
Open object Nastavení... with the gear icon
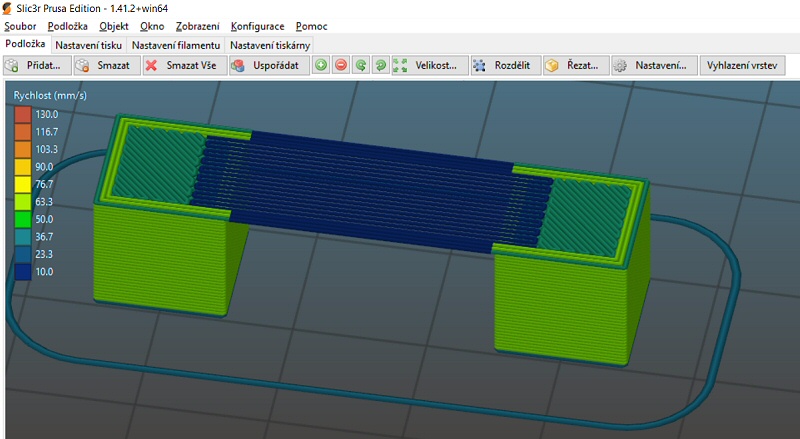coord(651,65)
